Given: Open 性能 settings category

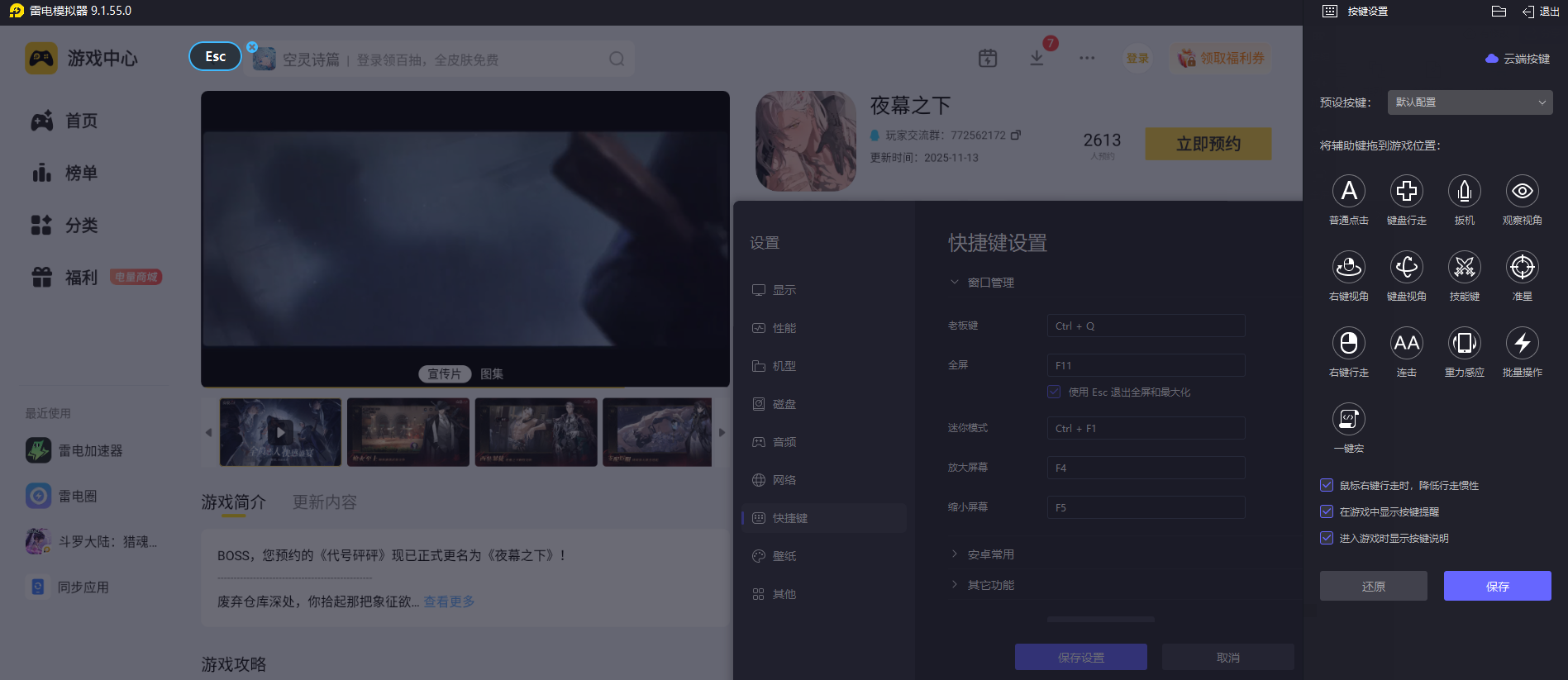Looking at the screenshot, I should click(774, 328).
